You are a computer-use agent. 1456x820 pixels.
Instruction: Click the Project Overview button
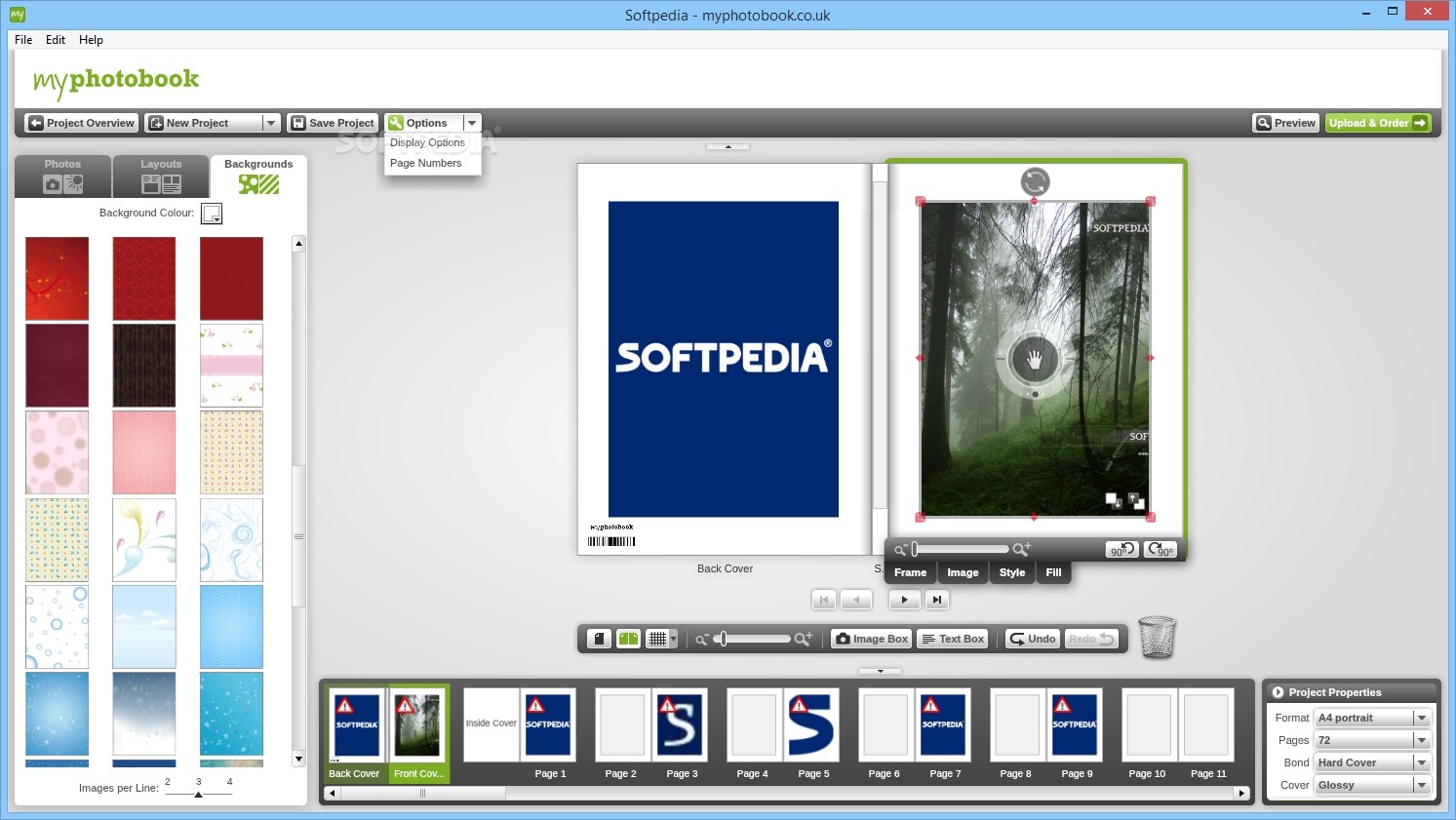[82, 123]
